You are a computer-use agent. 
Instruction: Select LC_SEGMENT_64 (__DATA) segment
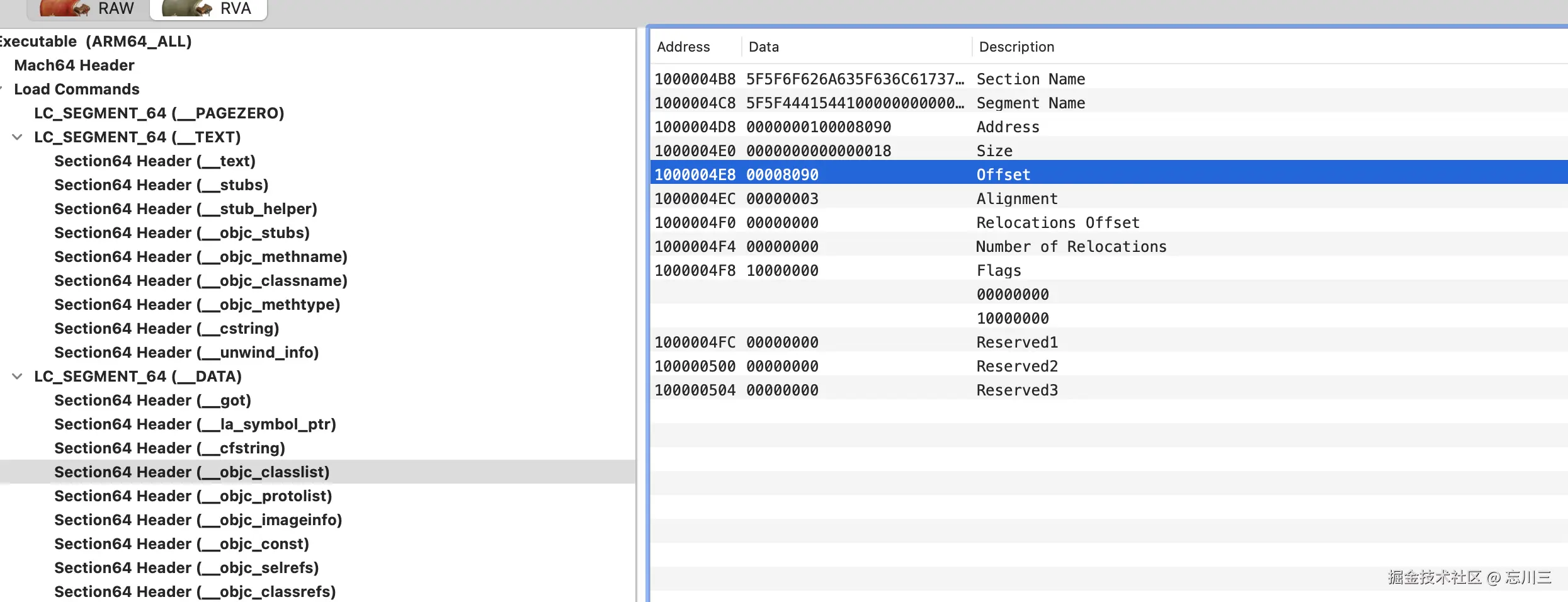[138, 376]
